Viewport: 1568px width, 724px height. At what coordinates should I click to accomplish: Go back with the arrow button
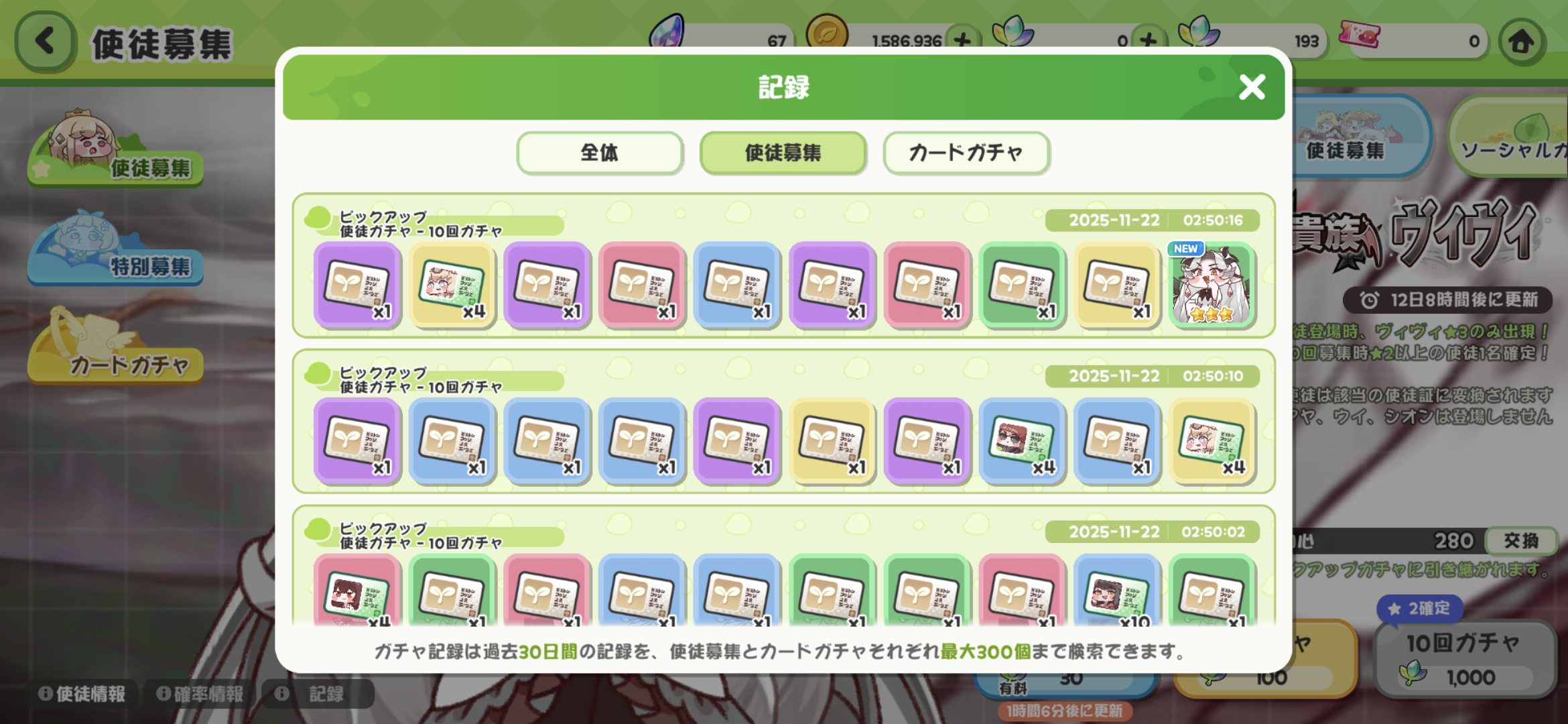46,42
